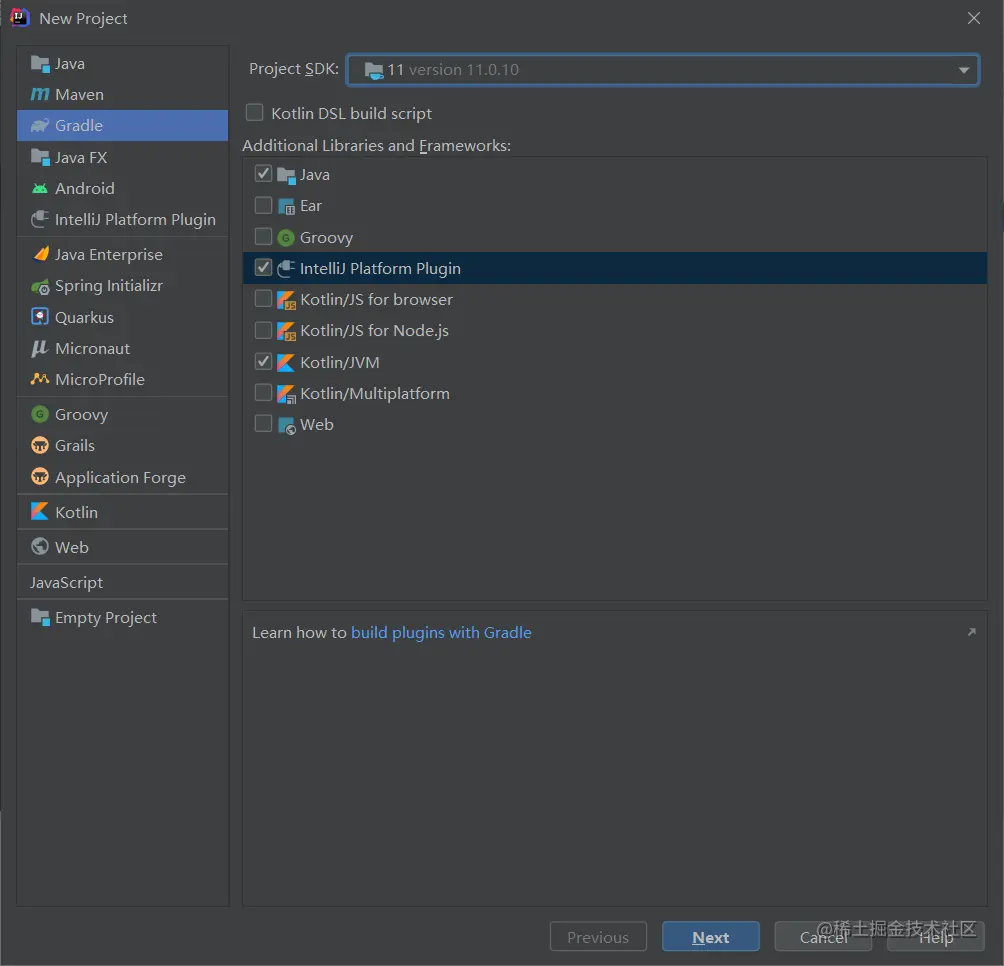Click the Ear framework icon
Image resolution: width=1004 pixels, height=966 pixels.
pyautogui.click(x=286, y=206)
